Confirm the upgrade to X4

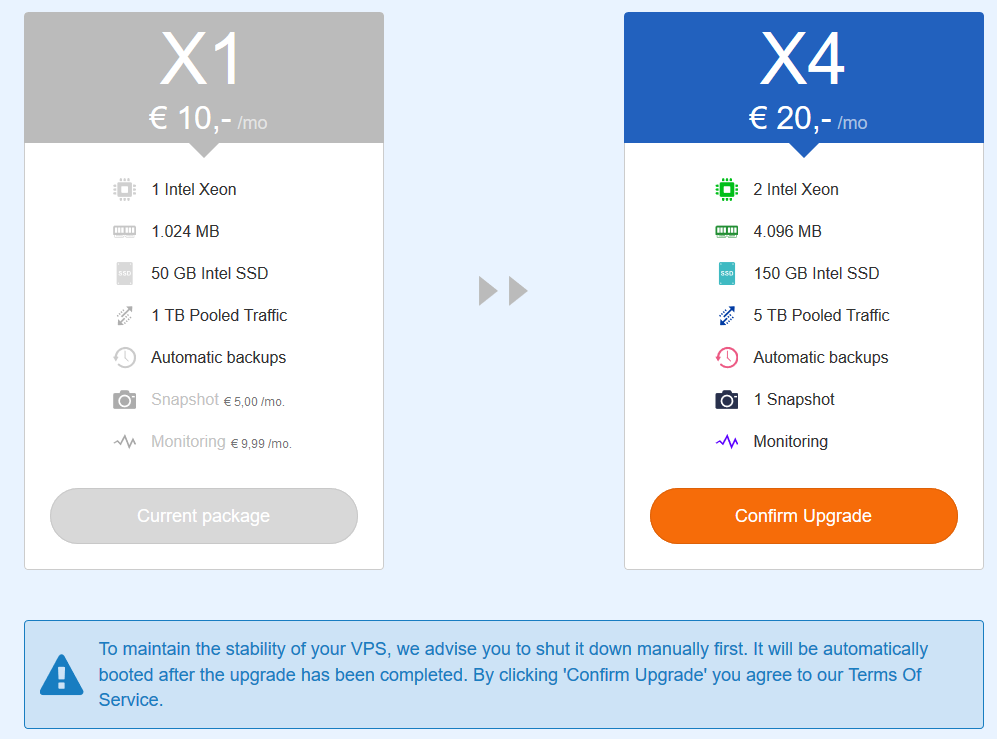click(804, 516)
